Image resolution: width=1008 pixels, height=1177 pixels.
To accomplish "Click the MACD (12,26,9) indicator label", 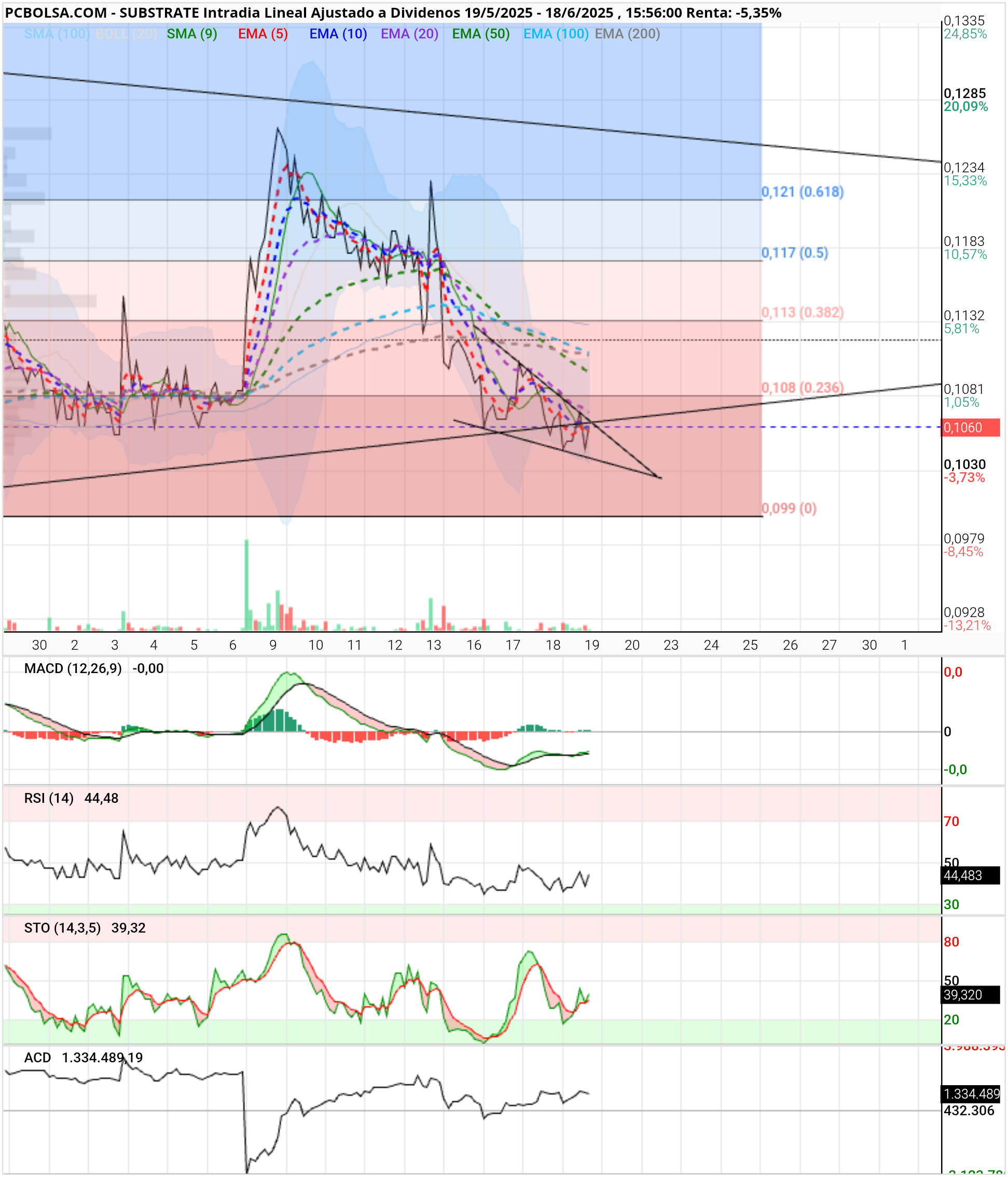I will pos(73,668).
